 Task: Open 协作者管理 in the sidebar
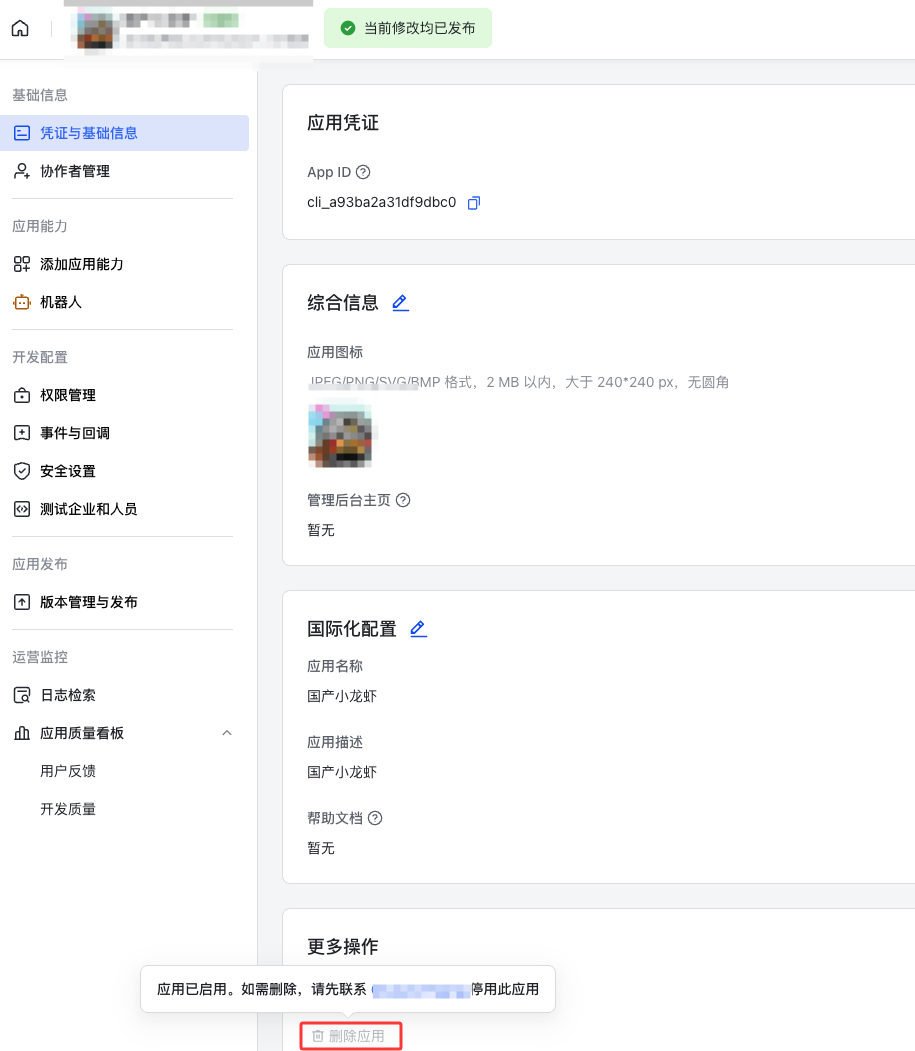pyautogui.click(x=74, y=171)
